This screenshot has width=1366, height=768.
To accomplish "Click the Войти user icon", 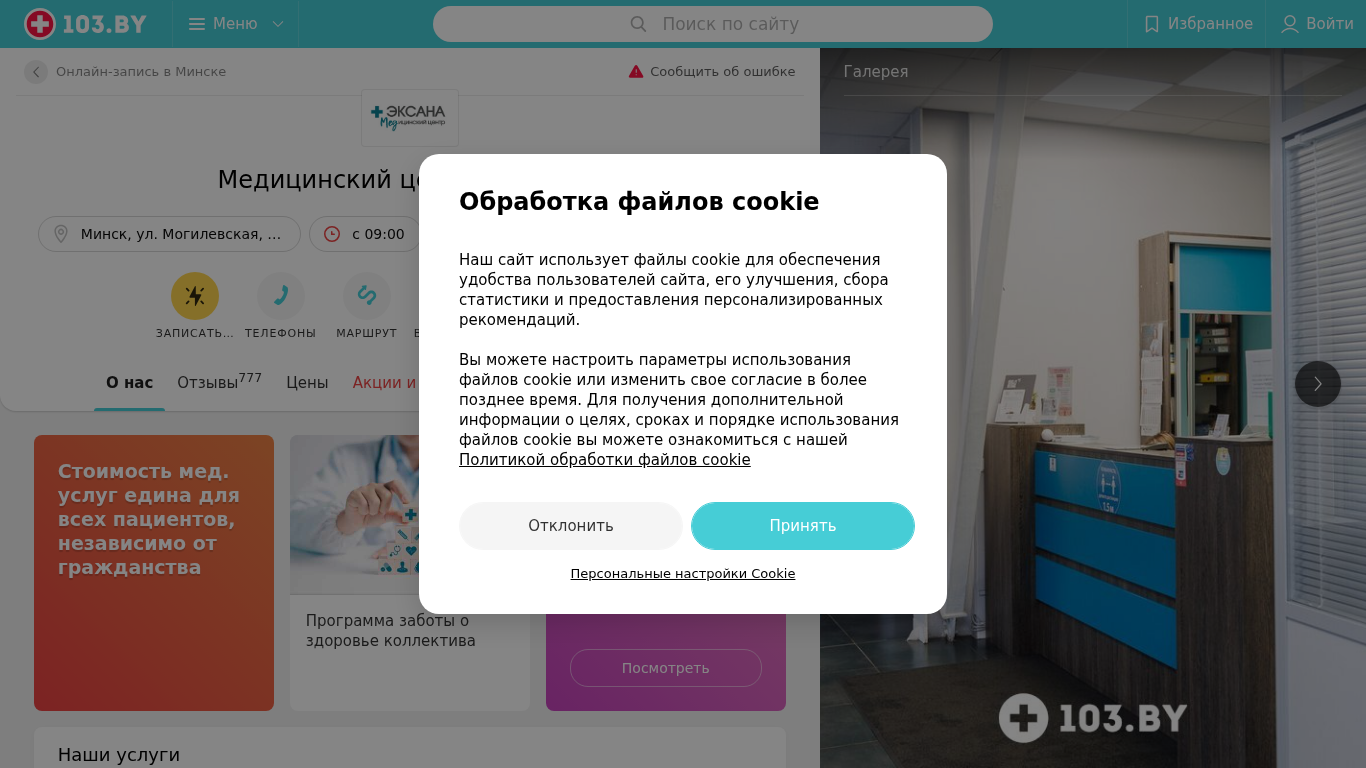I will [x=1290, y=24].
